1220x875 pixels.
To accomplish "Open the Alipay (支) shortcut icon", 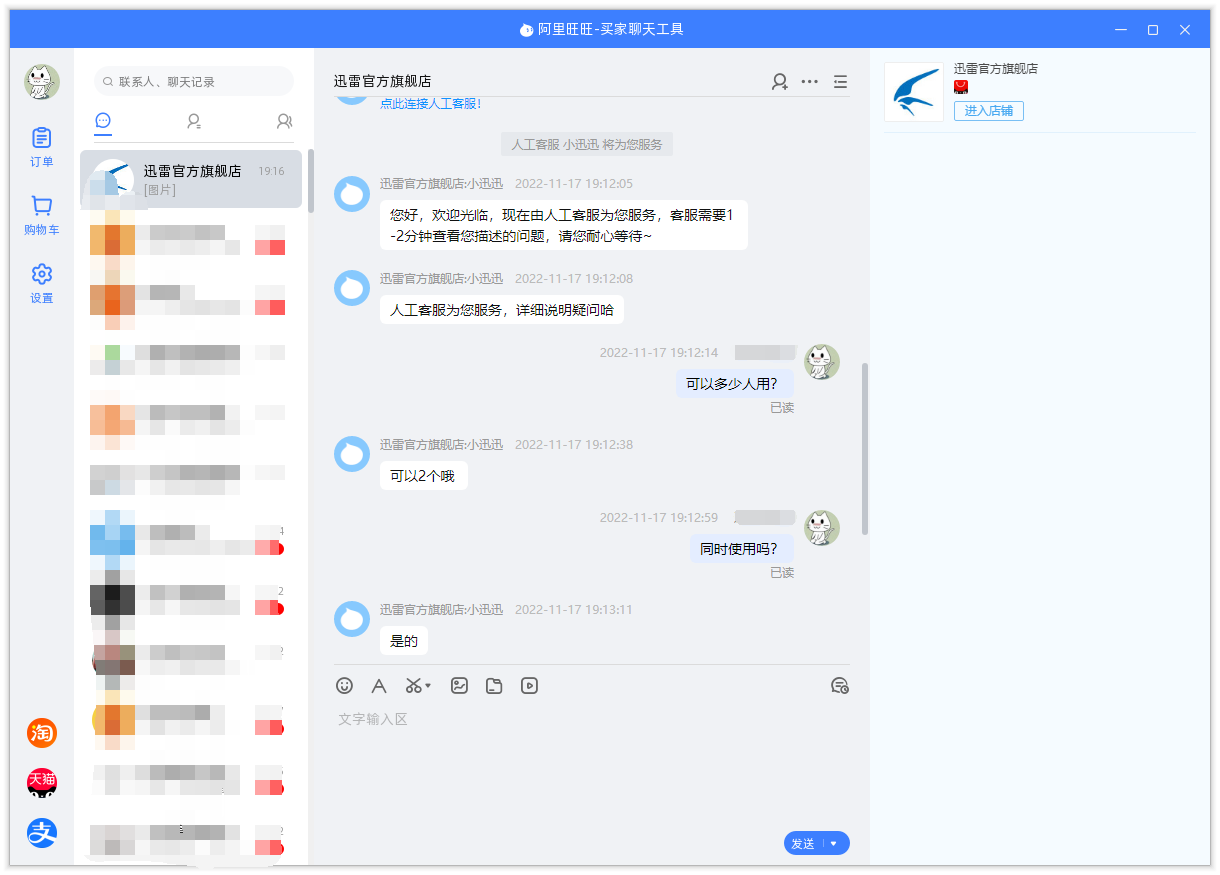I will click(x=42, y=833).
